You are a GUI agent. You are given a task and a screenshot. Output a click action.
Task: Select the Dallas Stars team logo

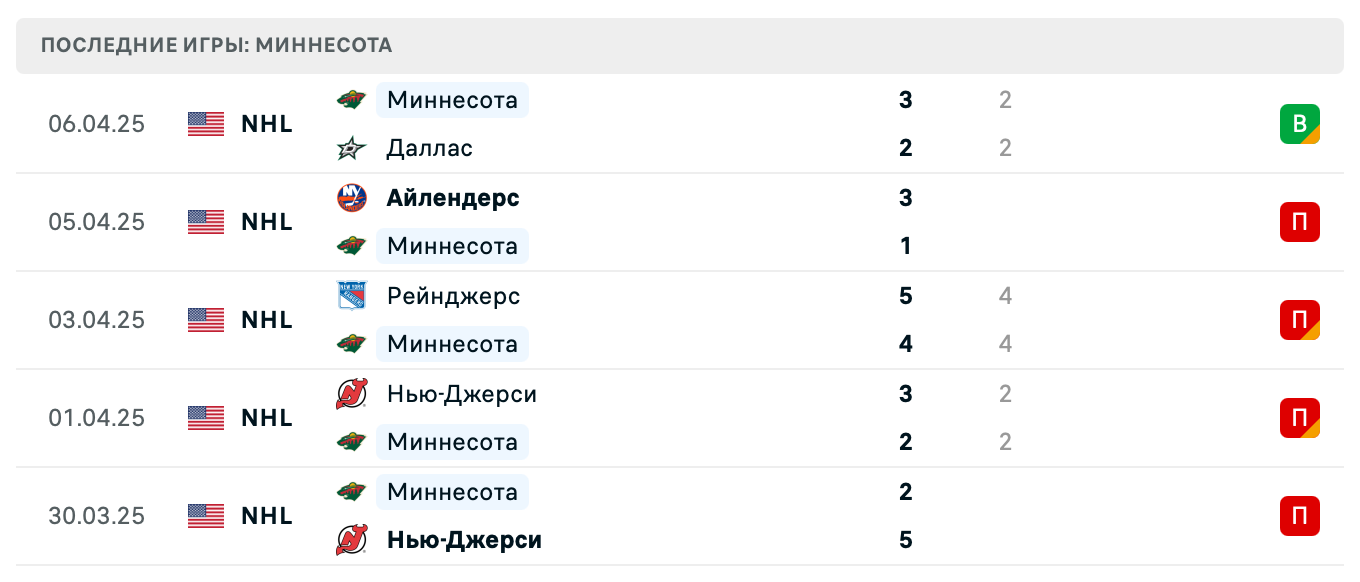pyautogui.click(x=352, y=148)
